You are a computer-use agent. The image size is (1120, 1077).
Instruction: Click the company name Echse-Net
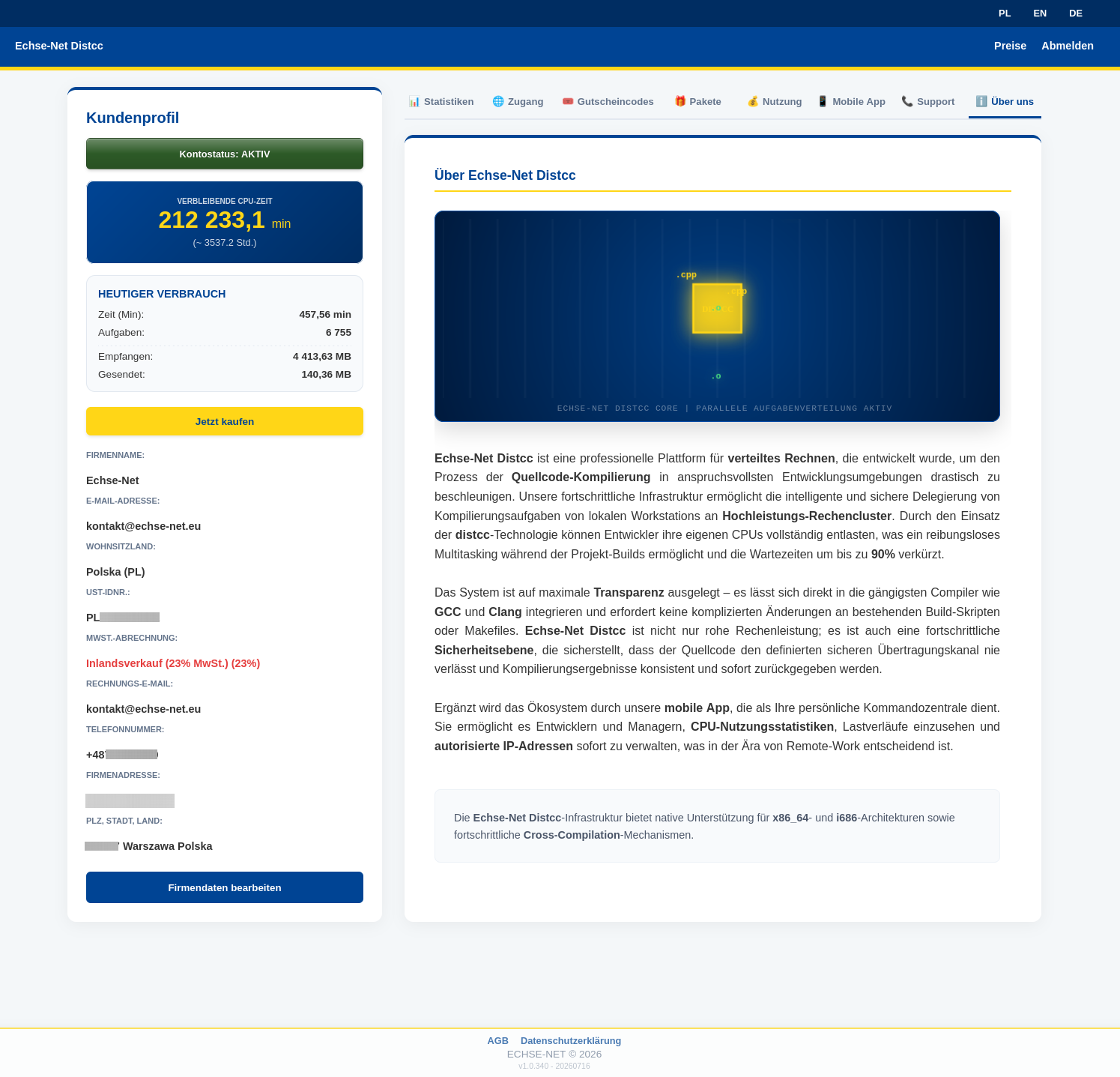coord(112,480)
